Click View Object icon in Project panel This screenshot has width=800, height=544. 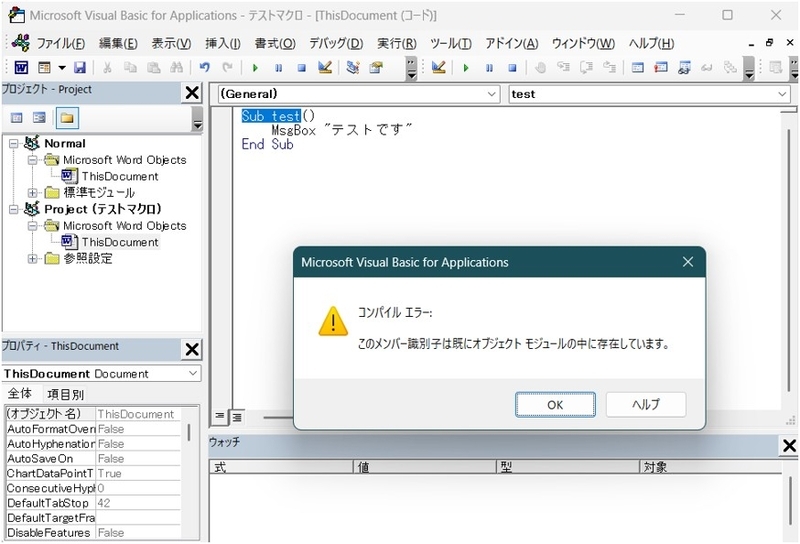pyautogui.click(x=39, y=118)
